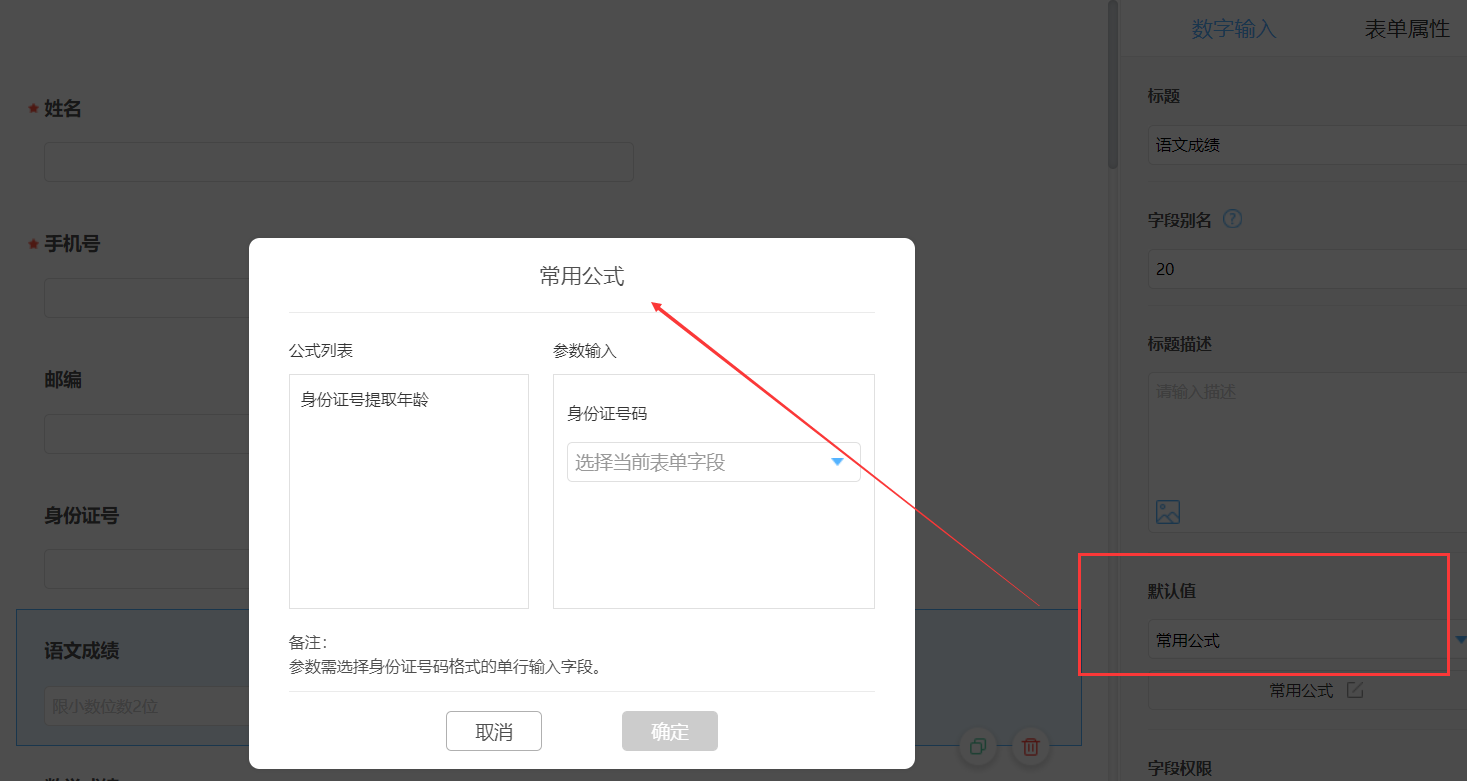This screenshot has height=781, width=1467.
Task: Expand the 默认值 dropdown in properties panel
Action: coord(1307,641)
